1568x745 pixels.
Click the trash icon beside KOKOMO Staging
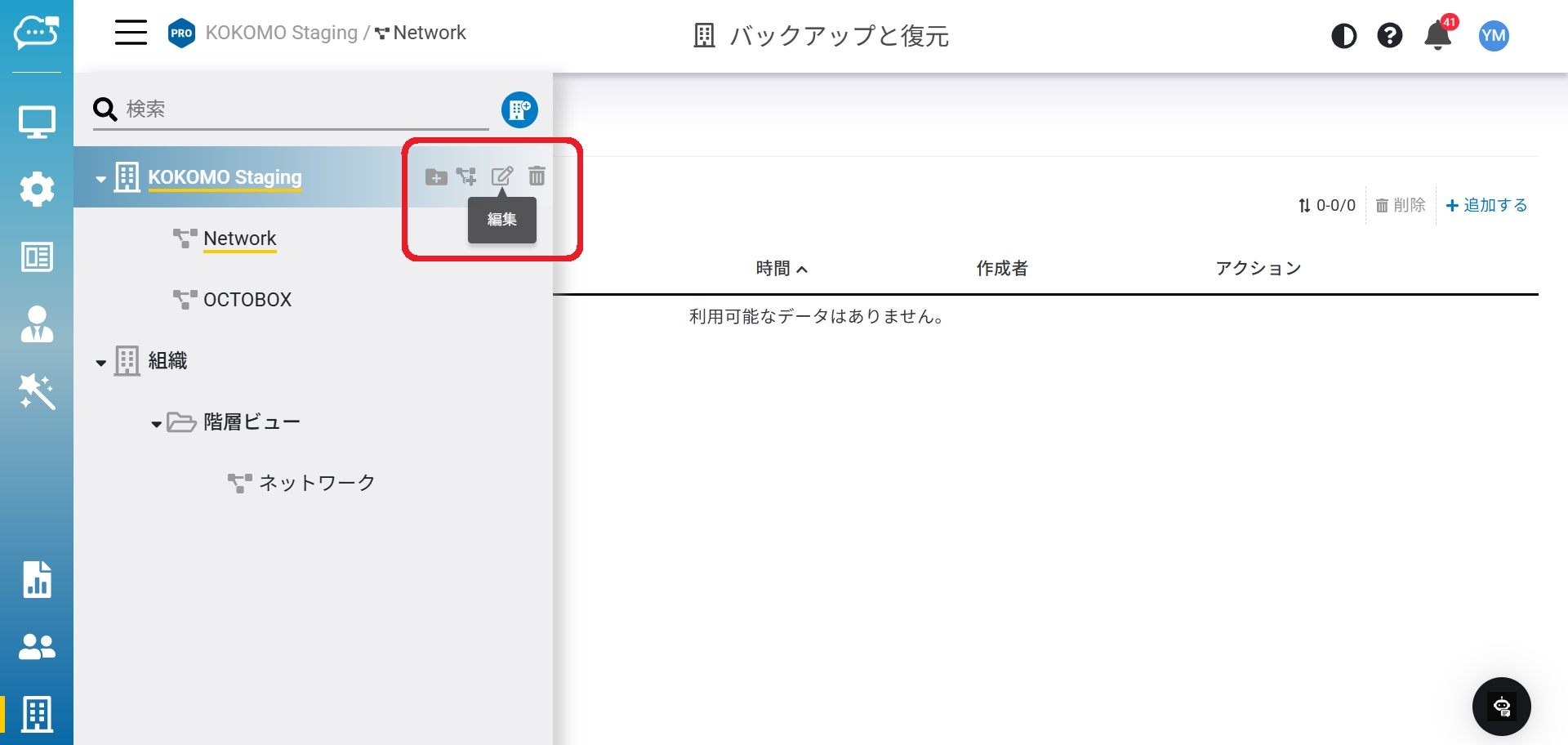(x=537, y=176)
